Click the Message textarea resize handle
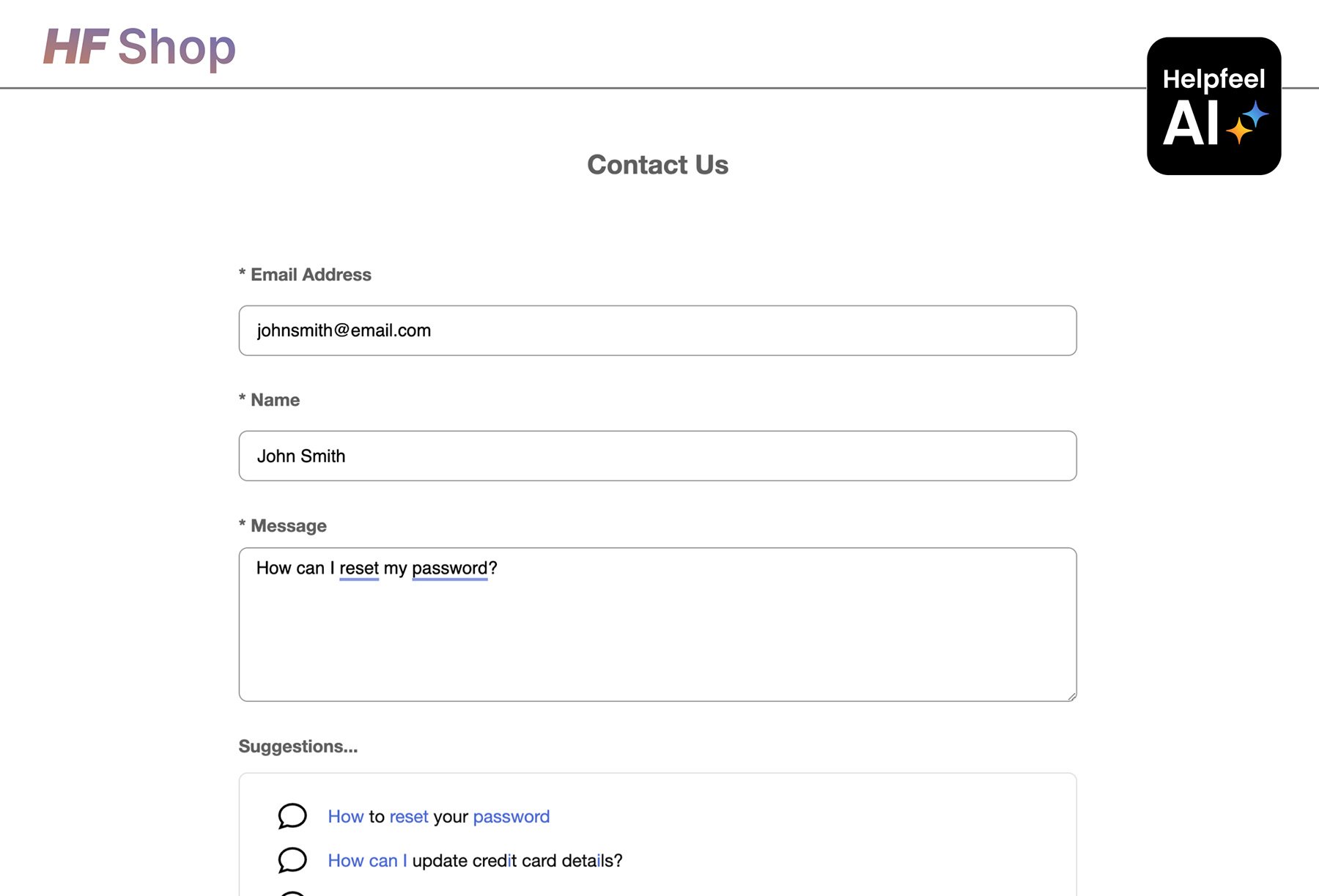The width and height of the screenshot is (1319, 896). click(1072, 696)
